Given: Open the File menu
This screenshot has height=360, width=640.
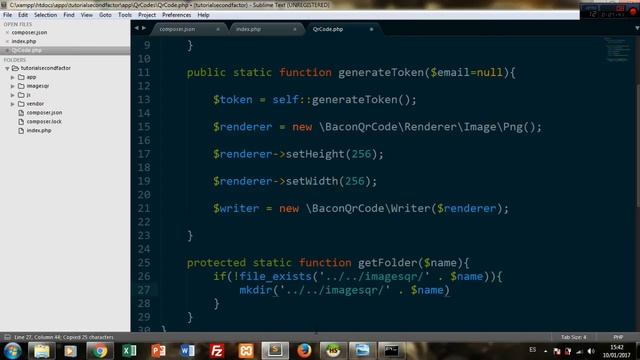Looking at the screenshot, I should tap(7, 15).
